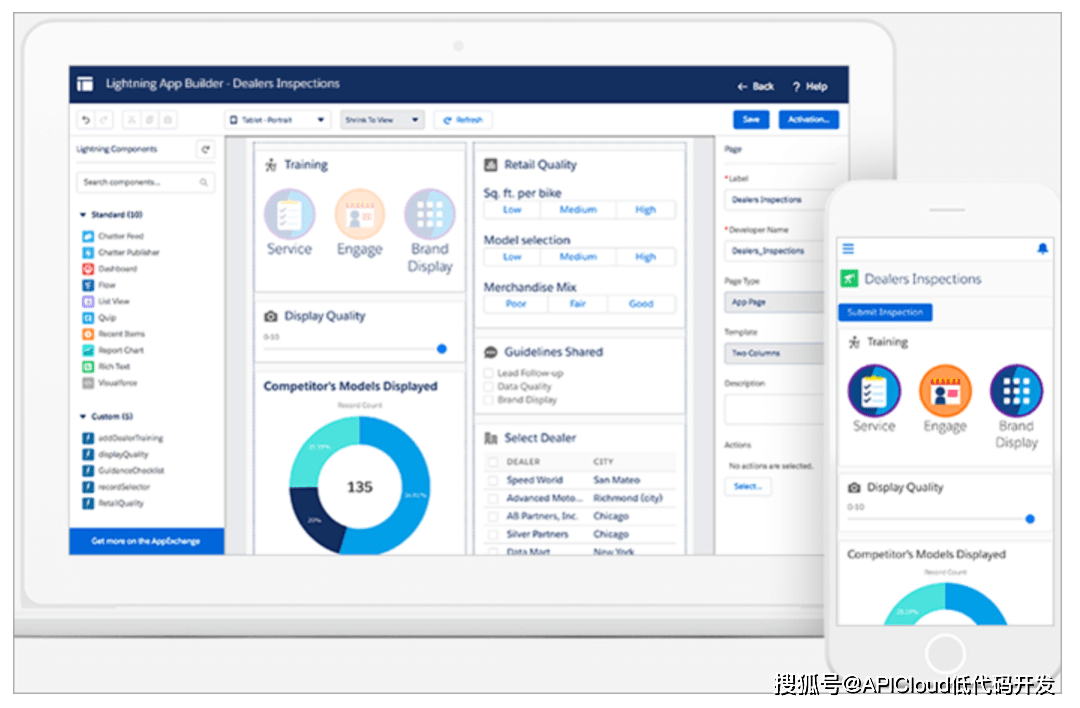Image resolution: width=1080 pixels, height=708 pixels.
Task: Click the Engage training icon on tablet canvas
Action: 360,214
